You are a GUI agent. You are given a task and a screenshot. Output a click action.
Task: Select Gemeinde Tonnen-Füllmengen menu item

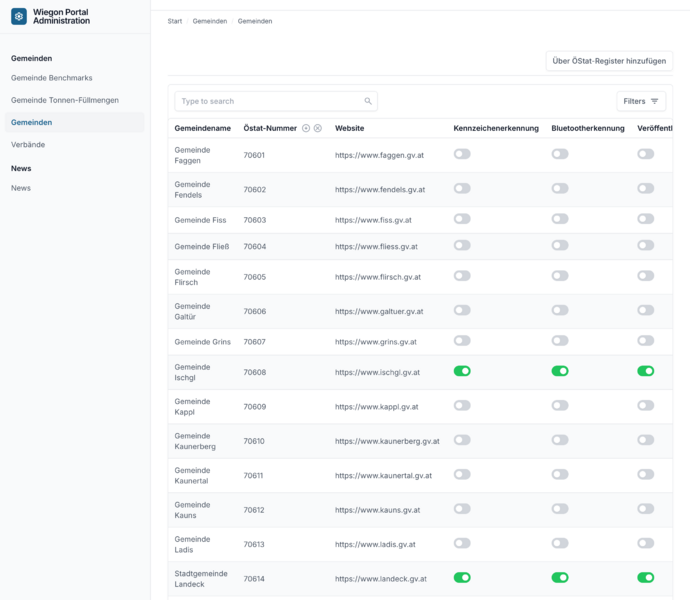(65, 100)
